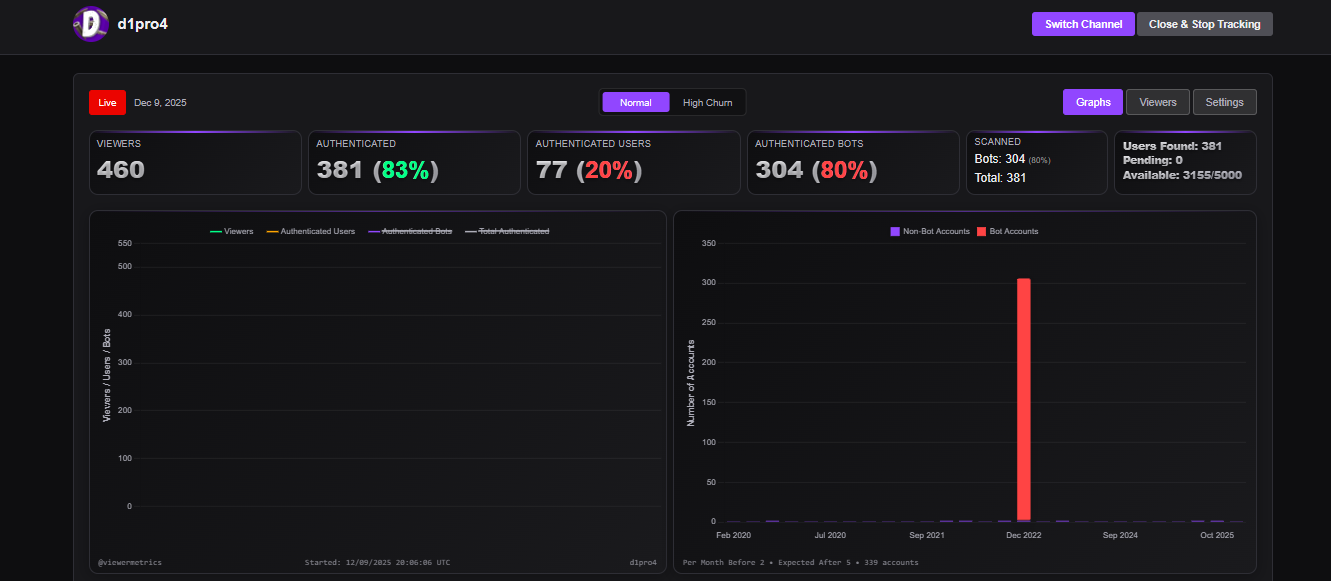Toggle the Bot Accounts red legend swatch

(x=982, y=231)
